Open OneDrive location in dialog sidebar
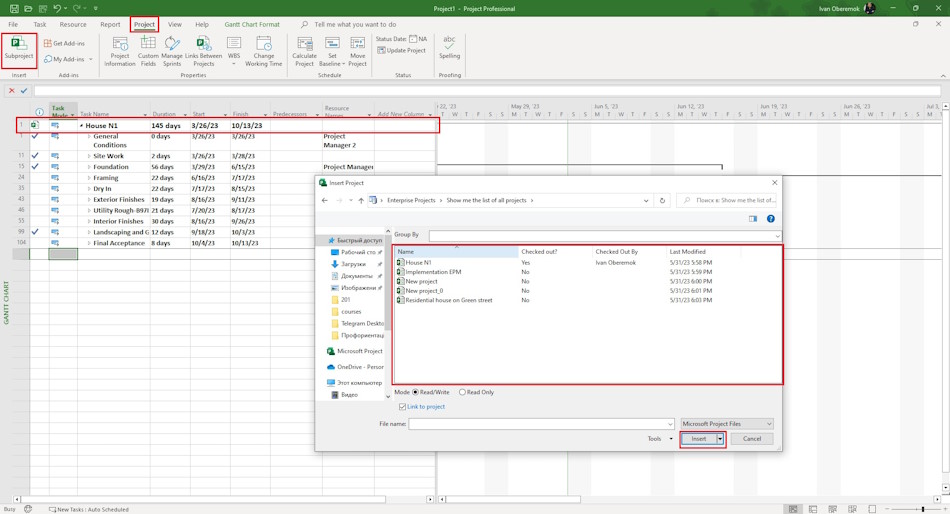This screenshot has width=950, height=514. (x=354, y=367)
